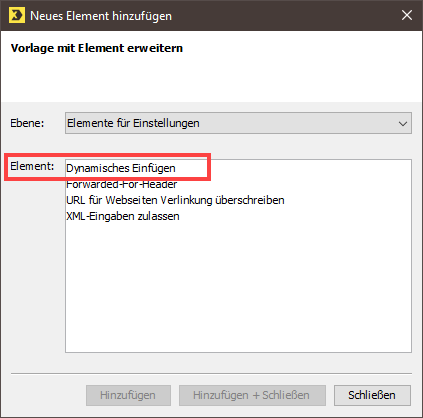Screen dimensions: 423x418
Task: Click the Hinzufügen + Schließen button
Action: 252,395
